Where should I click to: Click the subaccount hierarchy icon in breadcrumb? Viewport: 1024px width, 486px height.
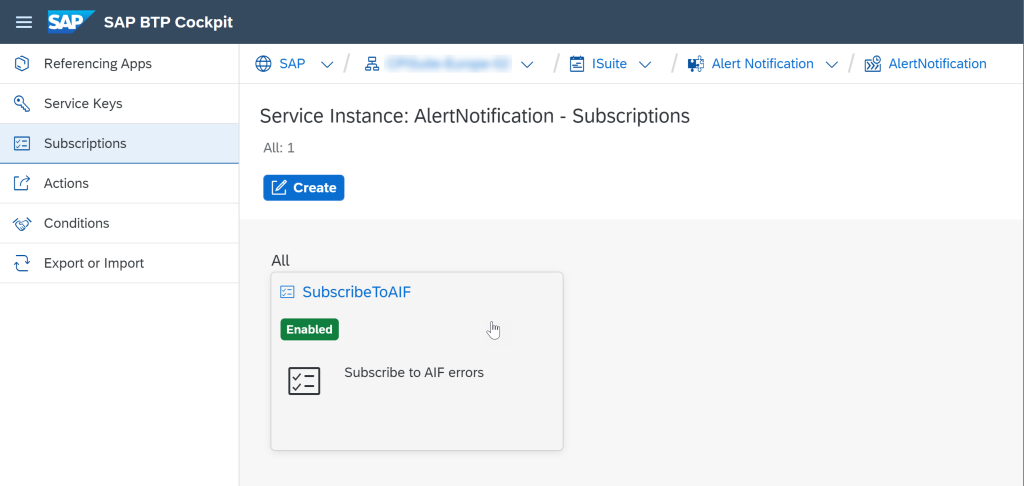pos(372,64)
